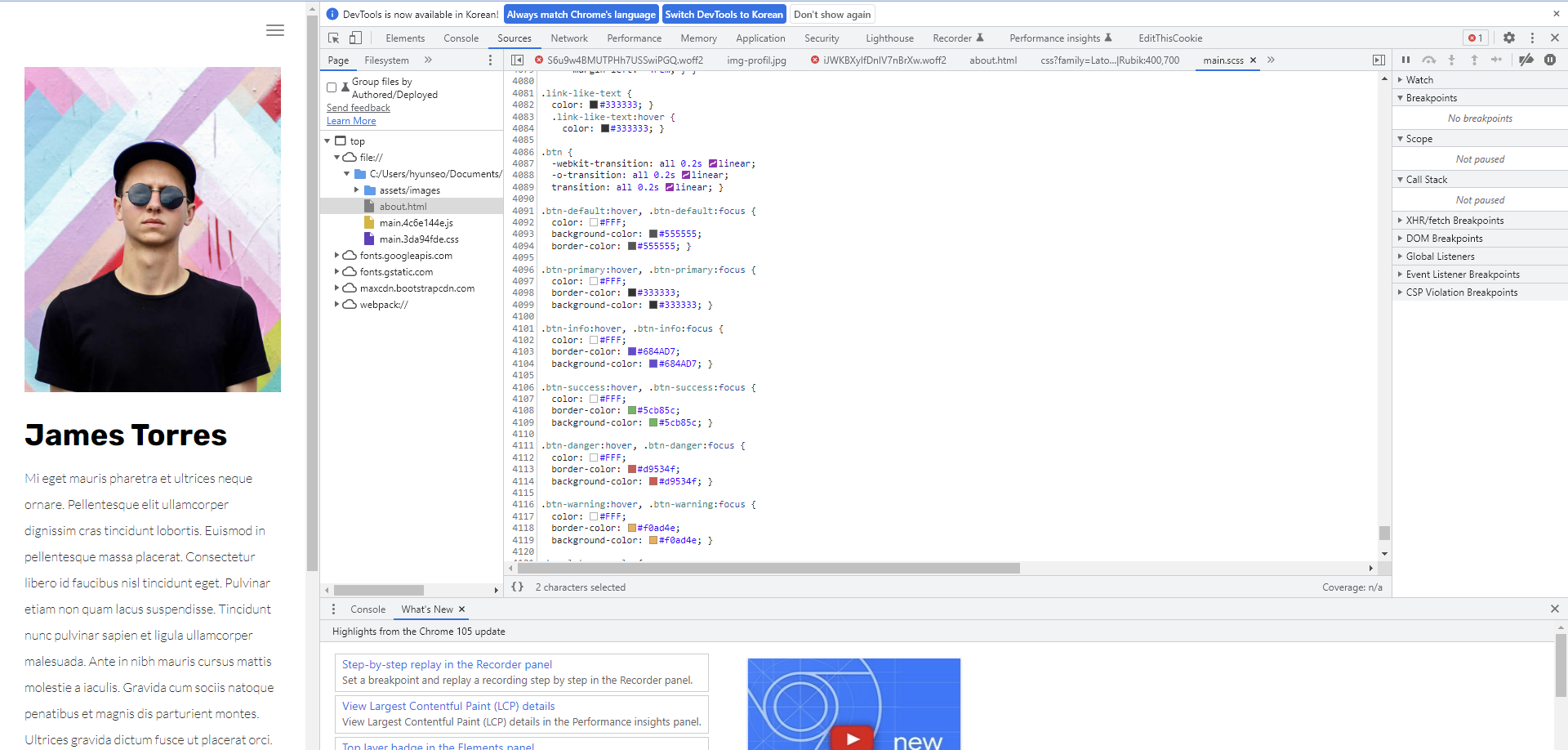Click the error count badge showing 1
The height and width of the screenshot is (750, 1568).
tap(1476, 38)
